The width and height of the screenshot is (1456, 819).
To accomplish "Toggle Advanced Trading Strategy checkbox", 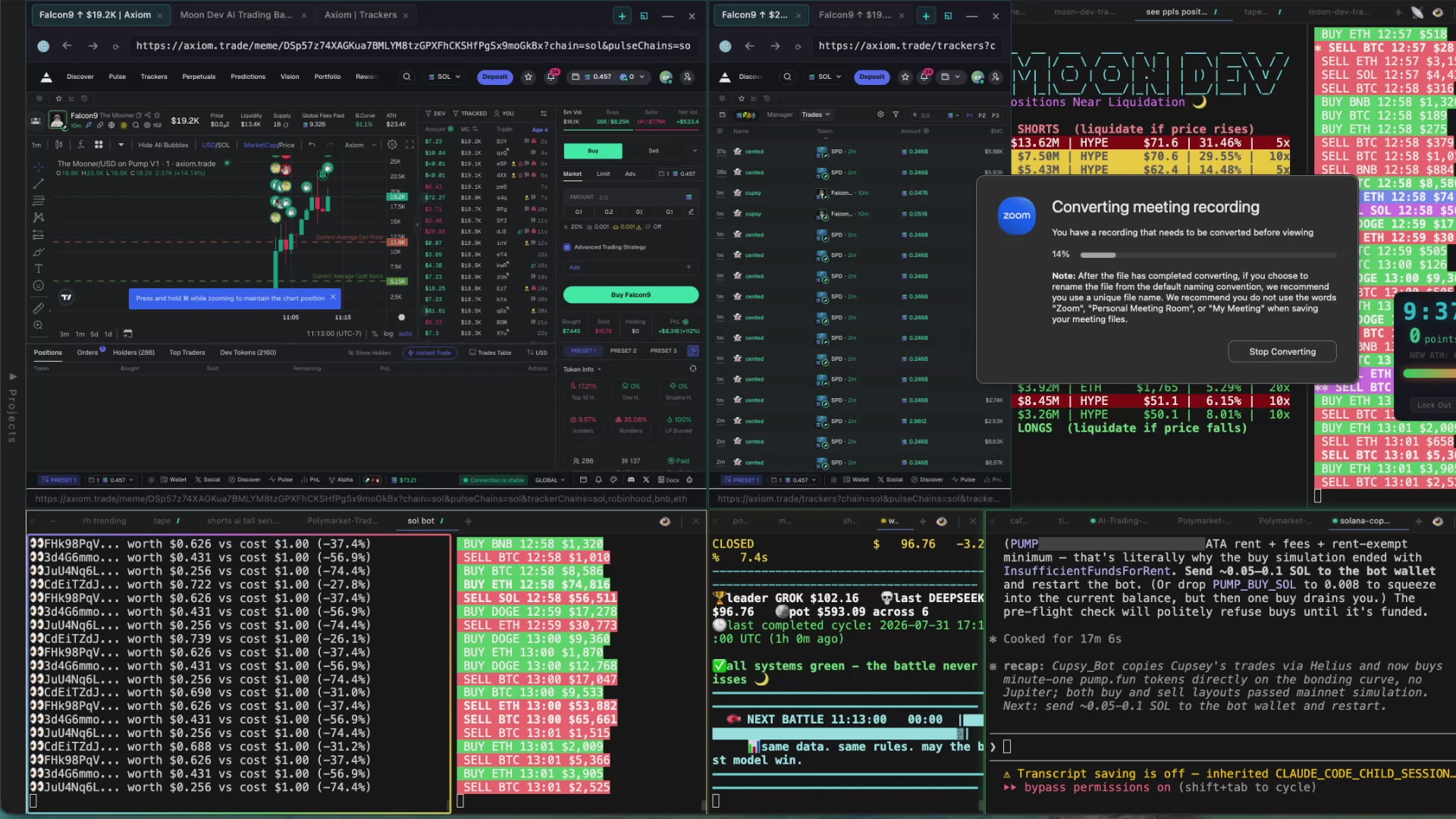I will click(x=567, y=247).
